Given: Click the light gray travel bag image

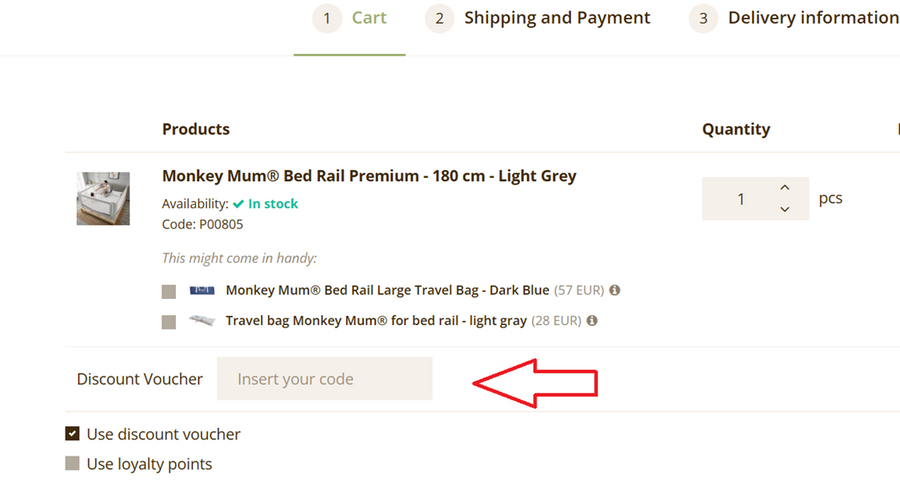Looking at the screenshot, I should coord(202,321).
